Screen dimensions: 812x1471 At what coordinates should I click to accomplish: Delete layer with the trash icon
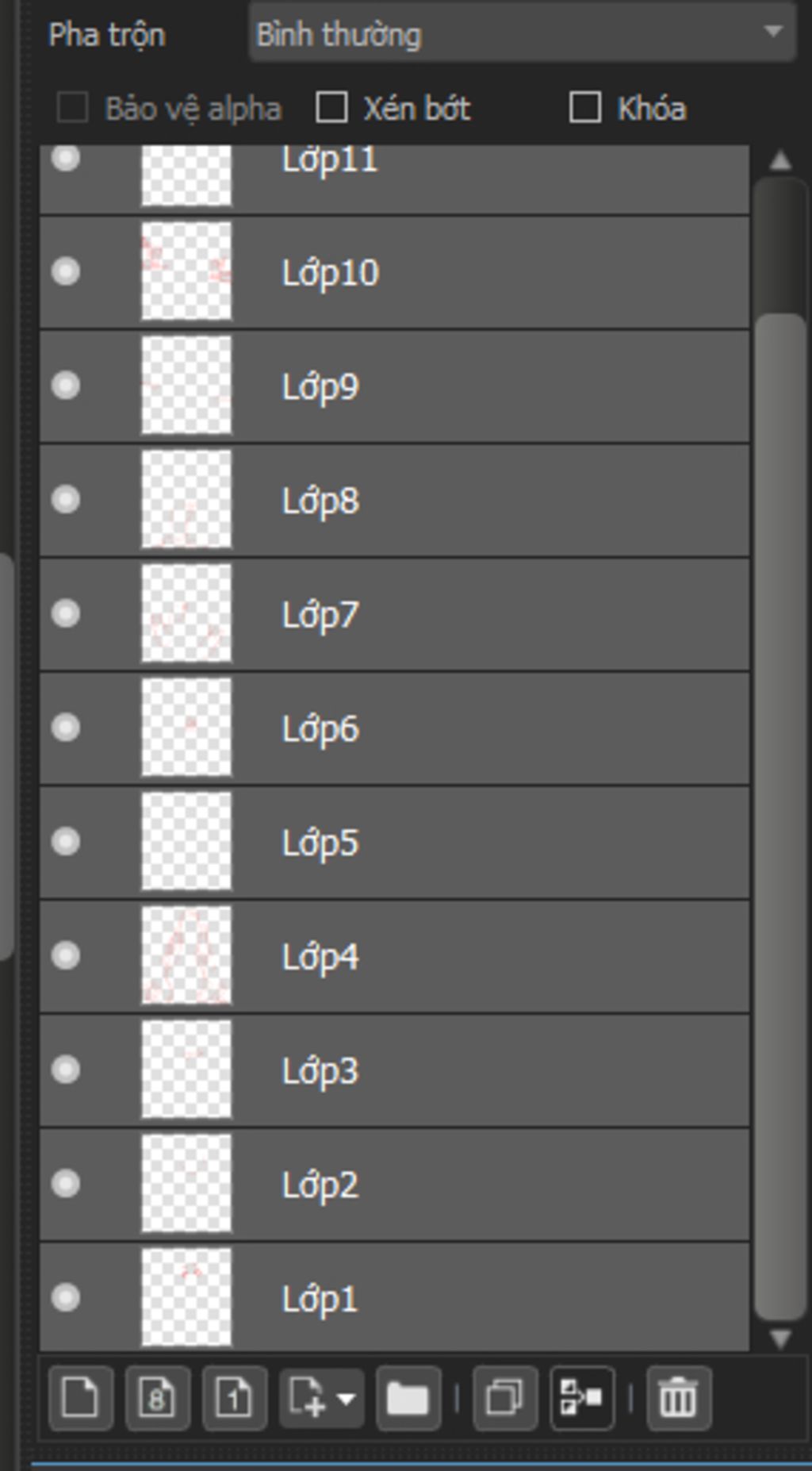tap(678, 1398)
